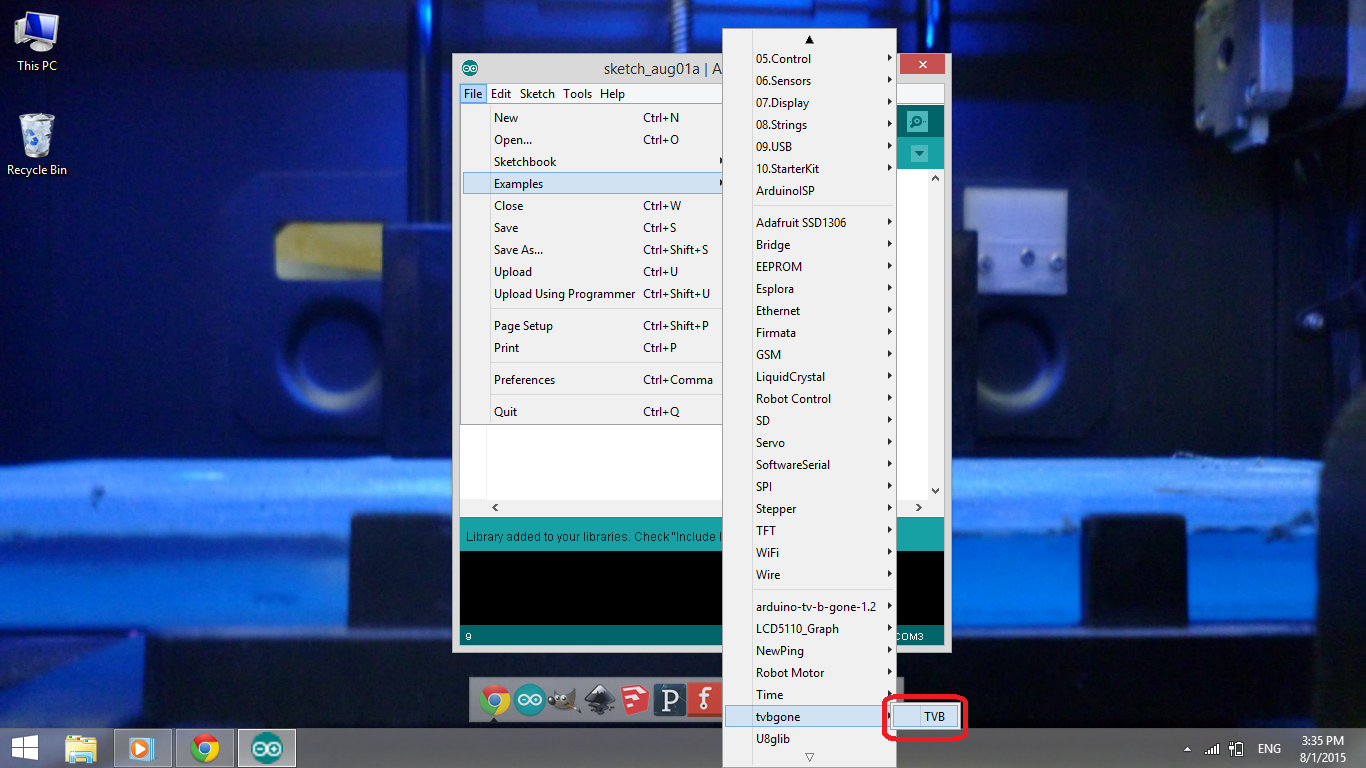1366x768 pixels.
Task: Click the network signal icon in system tray
Action: (1211, 747)
